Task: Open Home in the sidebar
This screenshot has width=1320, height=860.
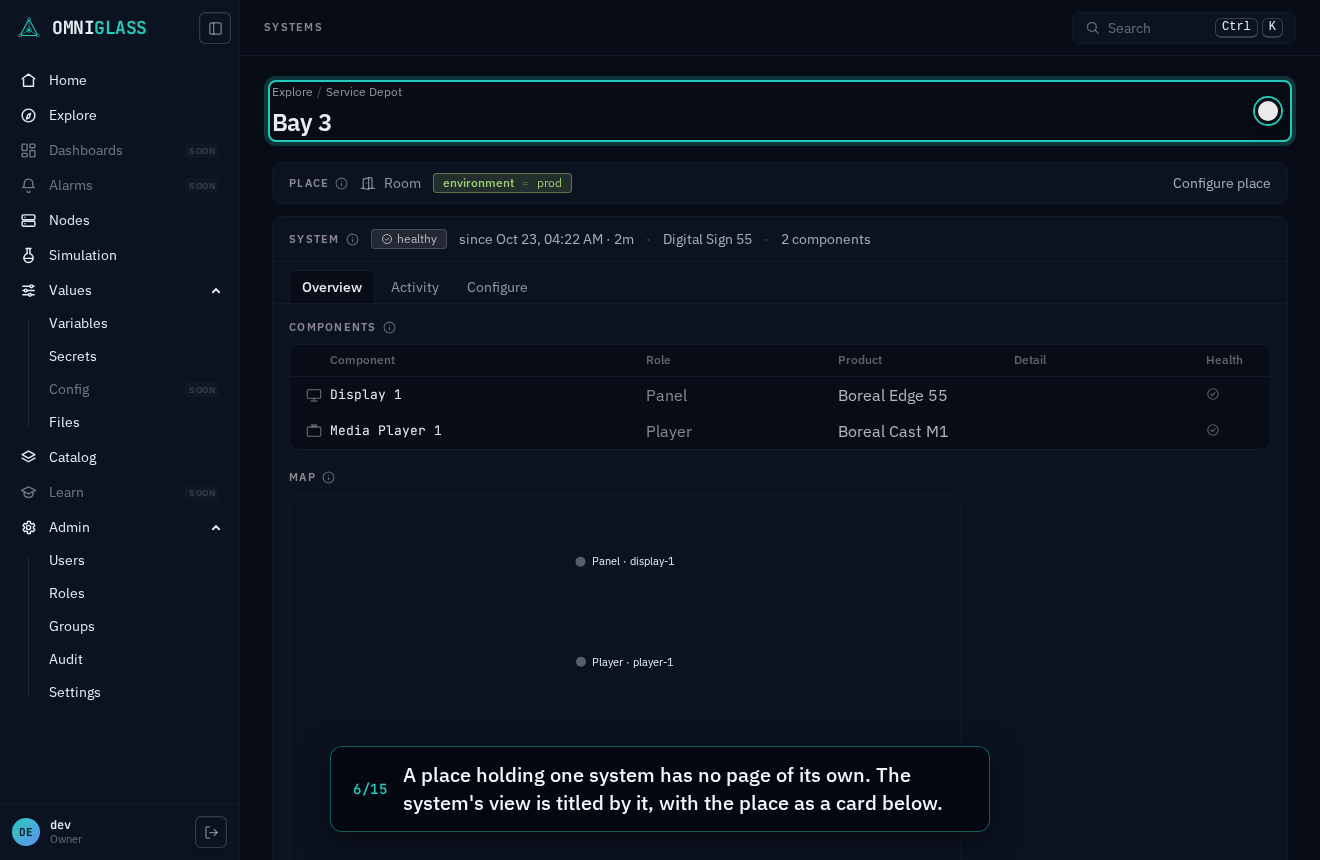Action: pos(120,80)
